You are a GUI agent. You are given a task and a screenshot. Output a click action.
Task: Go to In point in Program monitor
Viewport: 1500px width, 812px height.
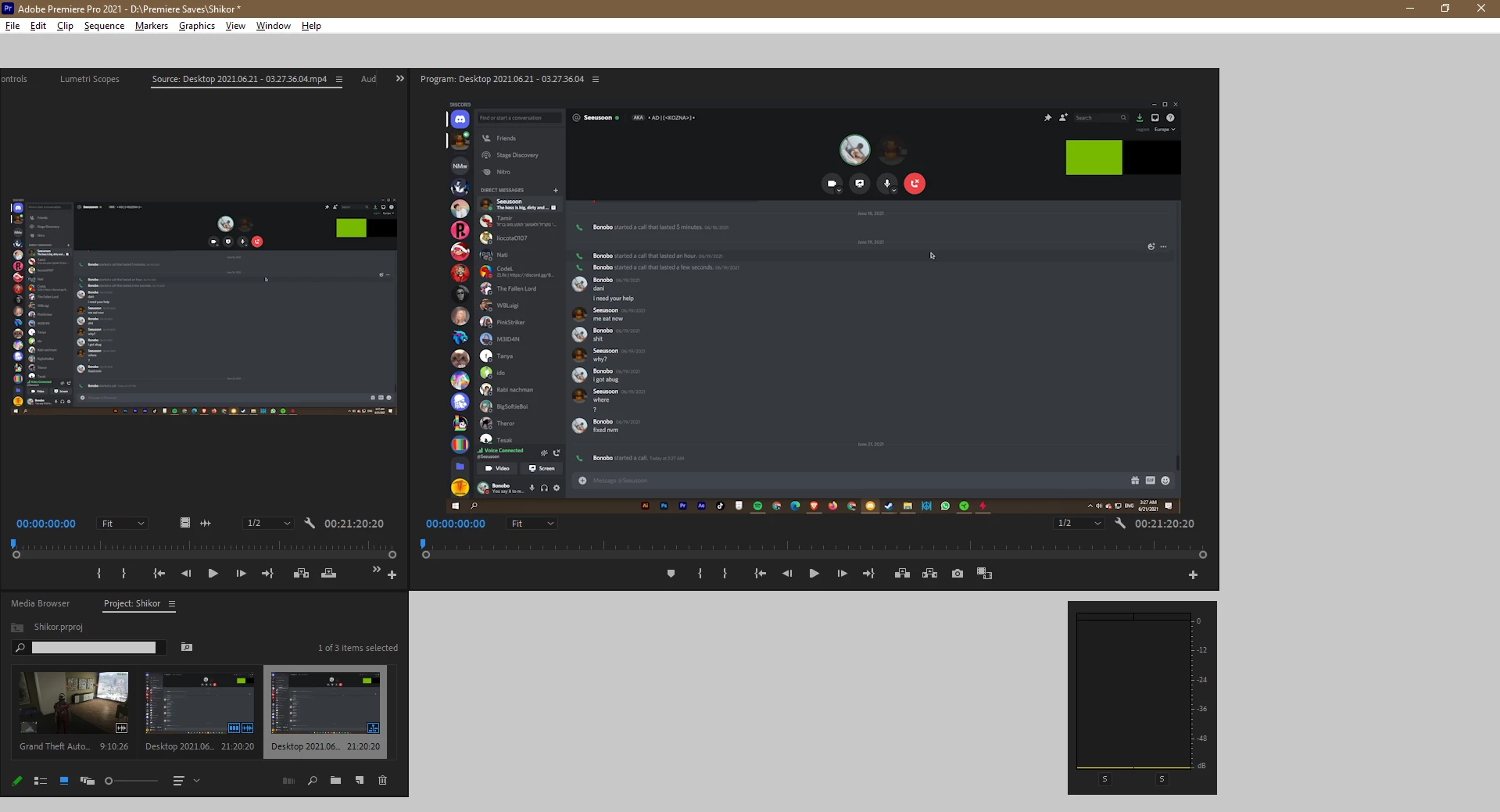(761, 574)
